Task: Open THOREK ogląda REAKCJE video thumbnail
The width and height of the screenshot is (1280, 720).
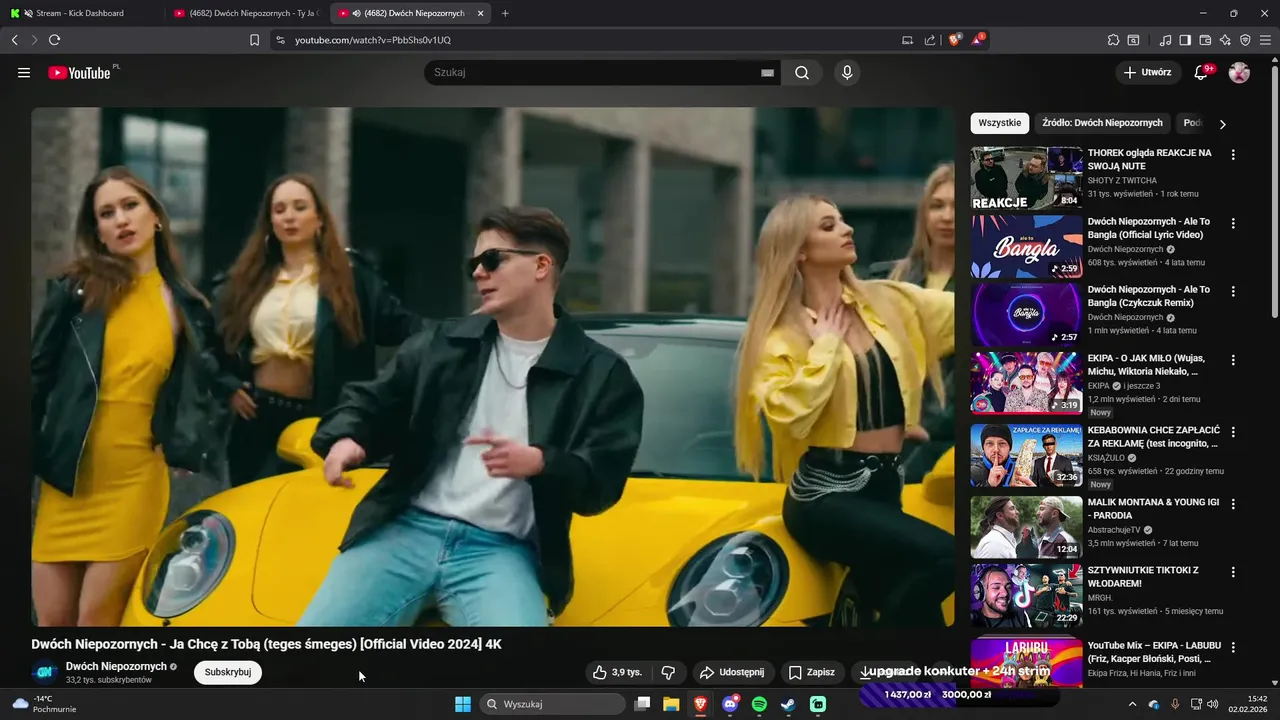Action: pos(1026,178)
